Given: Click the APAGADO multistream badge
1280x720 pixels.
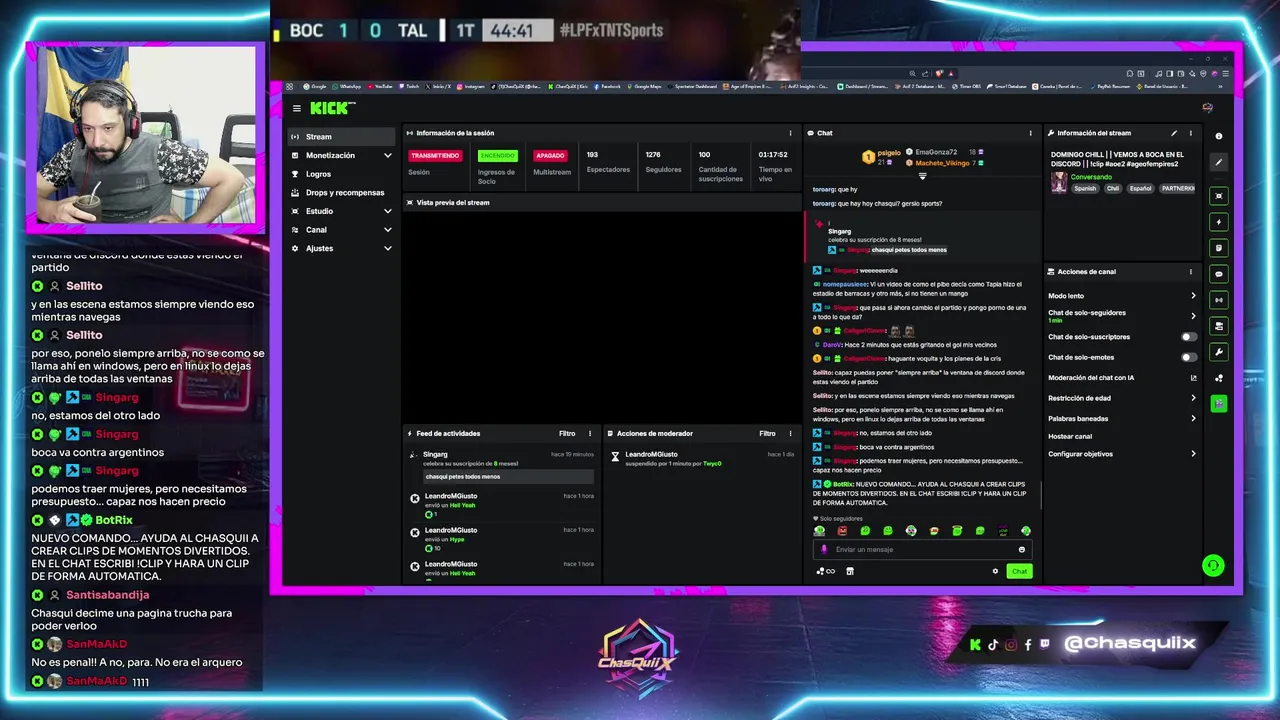Looking at the screenshot, I should coord(550,155).
